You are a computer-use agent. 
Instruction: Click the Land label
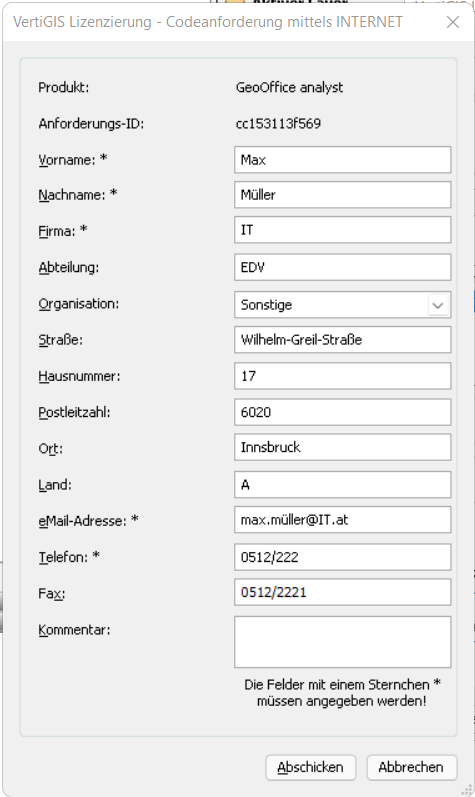(x=55, y=485)
